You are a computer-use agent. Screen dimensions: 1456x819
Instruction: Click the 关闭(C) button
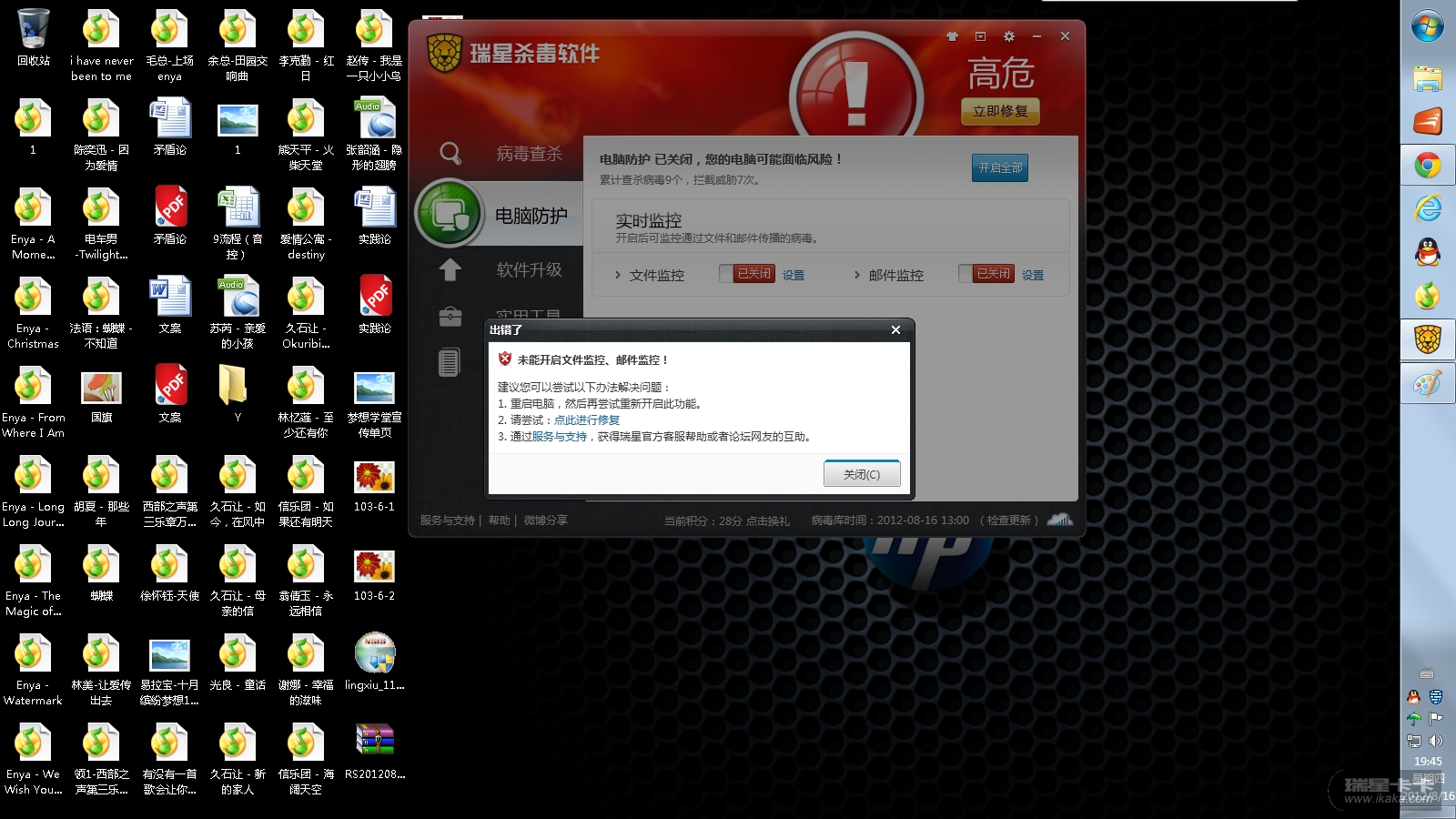click(862, 474)
